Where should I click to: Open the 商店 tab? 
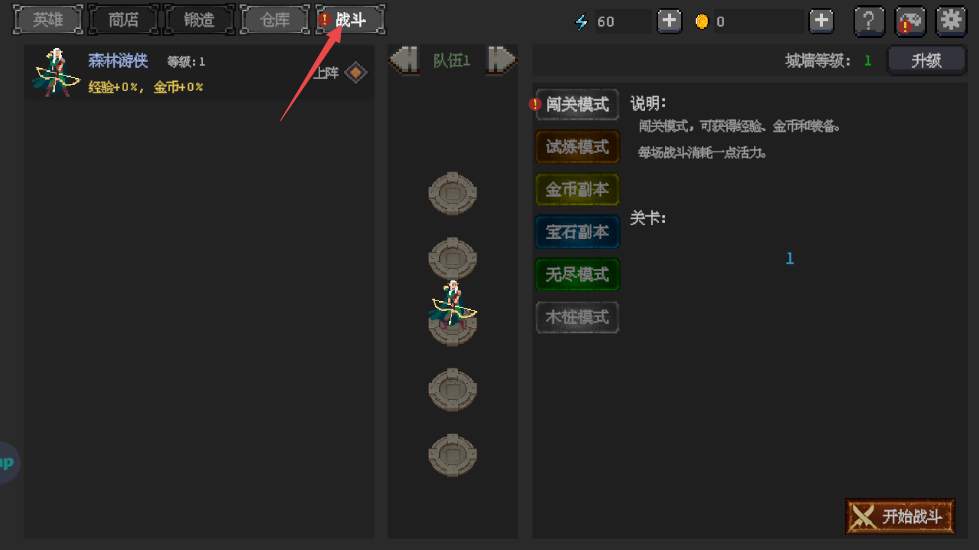pos(124,20)
